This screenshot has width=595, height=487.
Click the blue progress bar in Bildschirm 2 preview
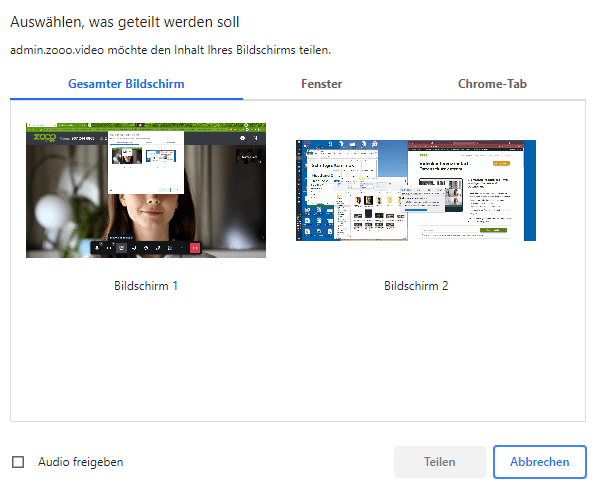416,210
